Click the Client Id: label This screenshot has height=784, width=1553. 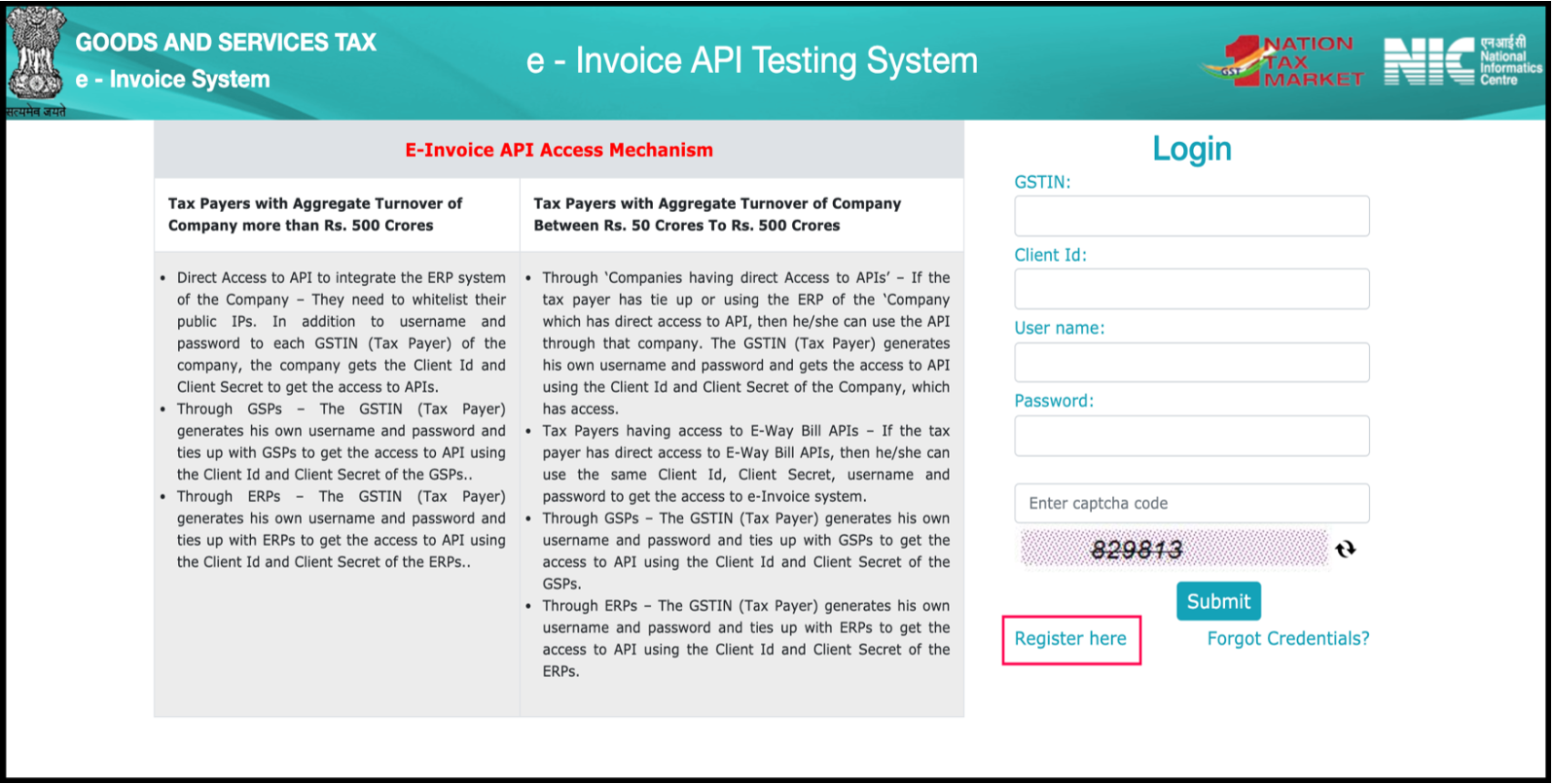1050,255
